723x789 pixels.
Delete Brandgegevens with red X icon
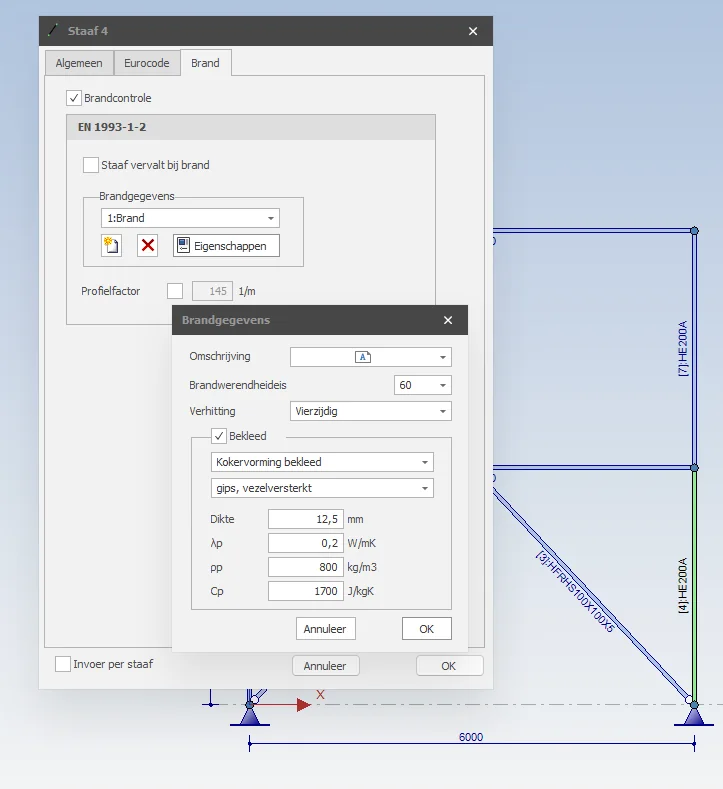pos(147,246)
